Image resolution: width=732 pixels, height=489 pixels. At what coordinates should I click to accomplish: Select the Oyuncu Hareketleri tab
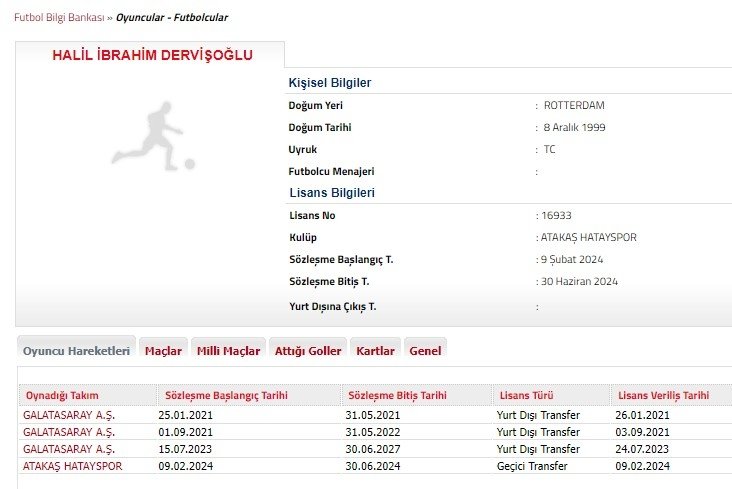point(76,351)
